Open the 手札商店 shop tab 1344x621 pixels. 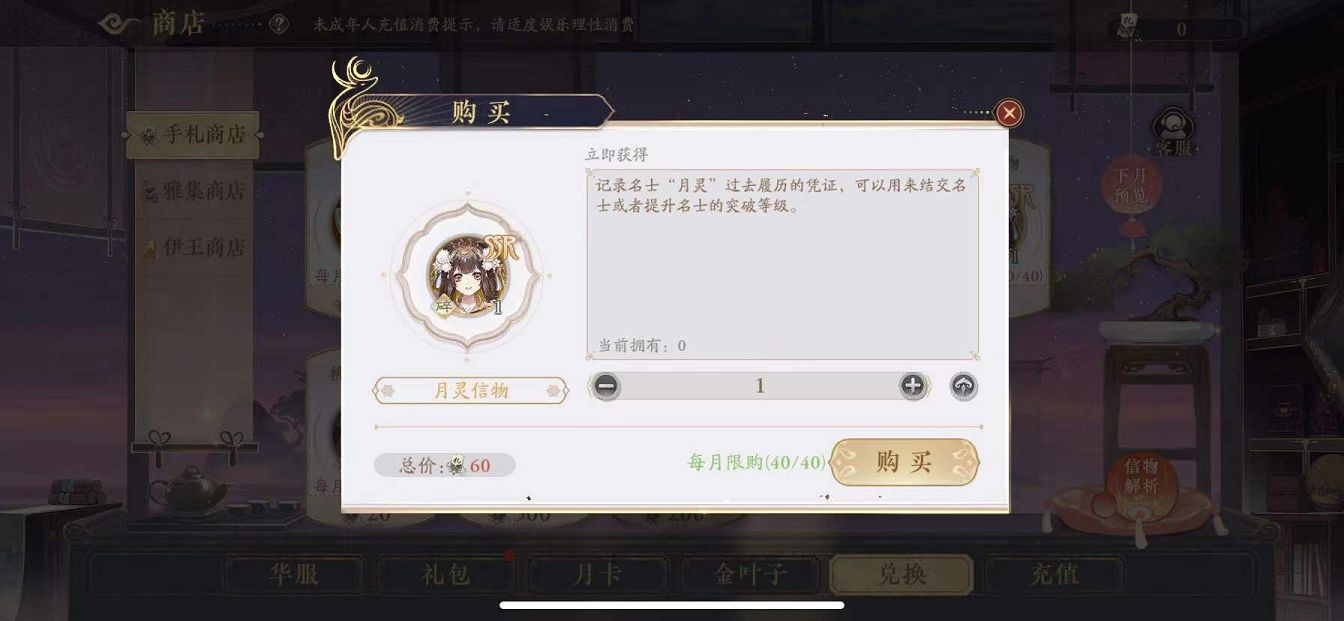[193, 134]
